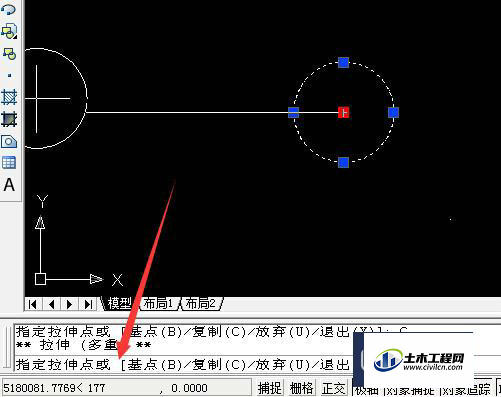Go to previous layout tab arrow
The image size is (501, 397).
click(51, 304)
